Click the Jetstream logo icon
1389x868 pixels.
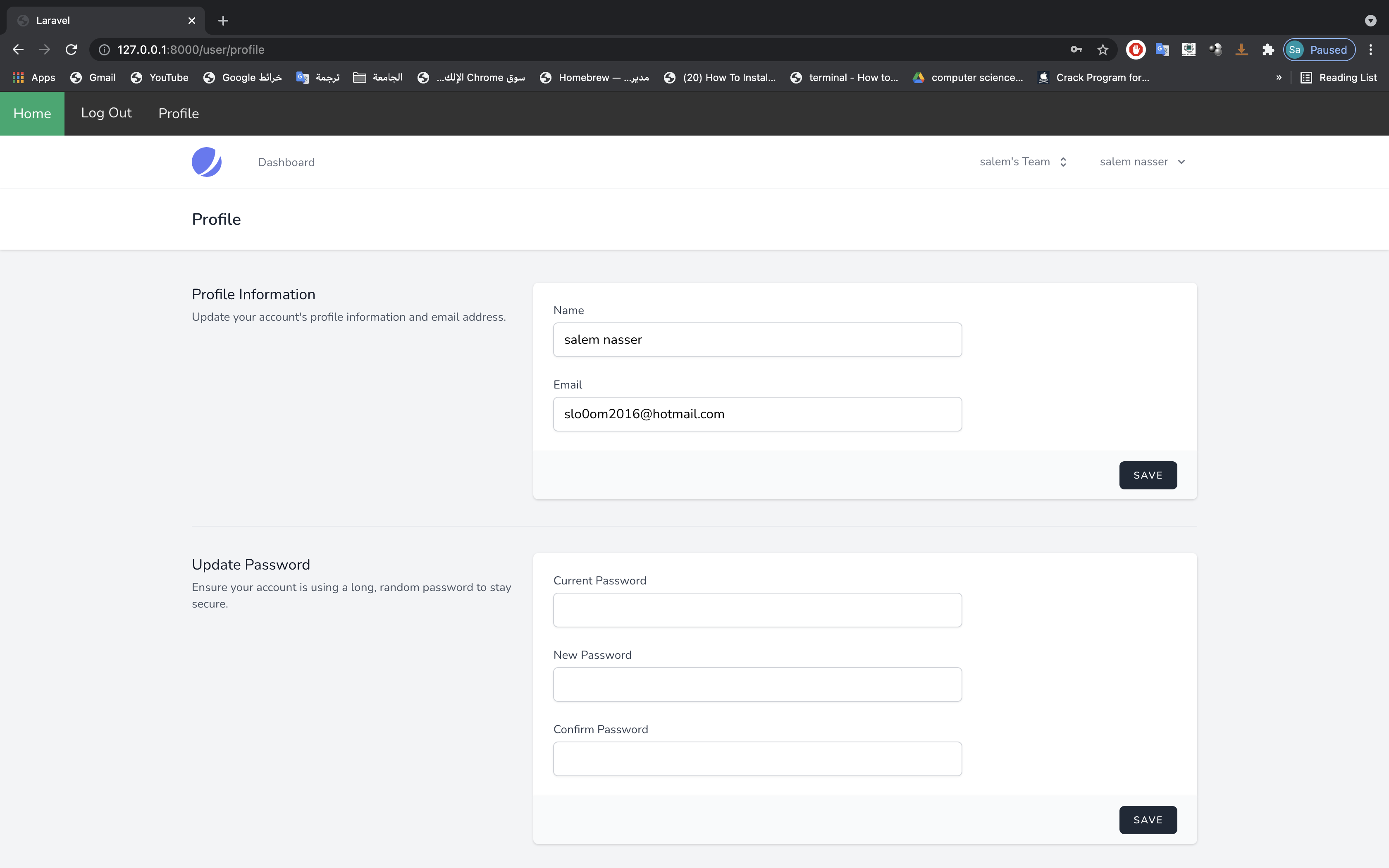pos(207,162)
